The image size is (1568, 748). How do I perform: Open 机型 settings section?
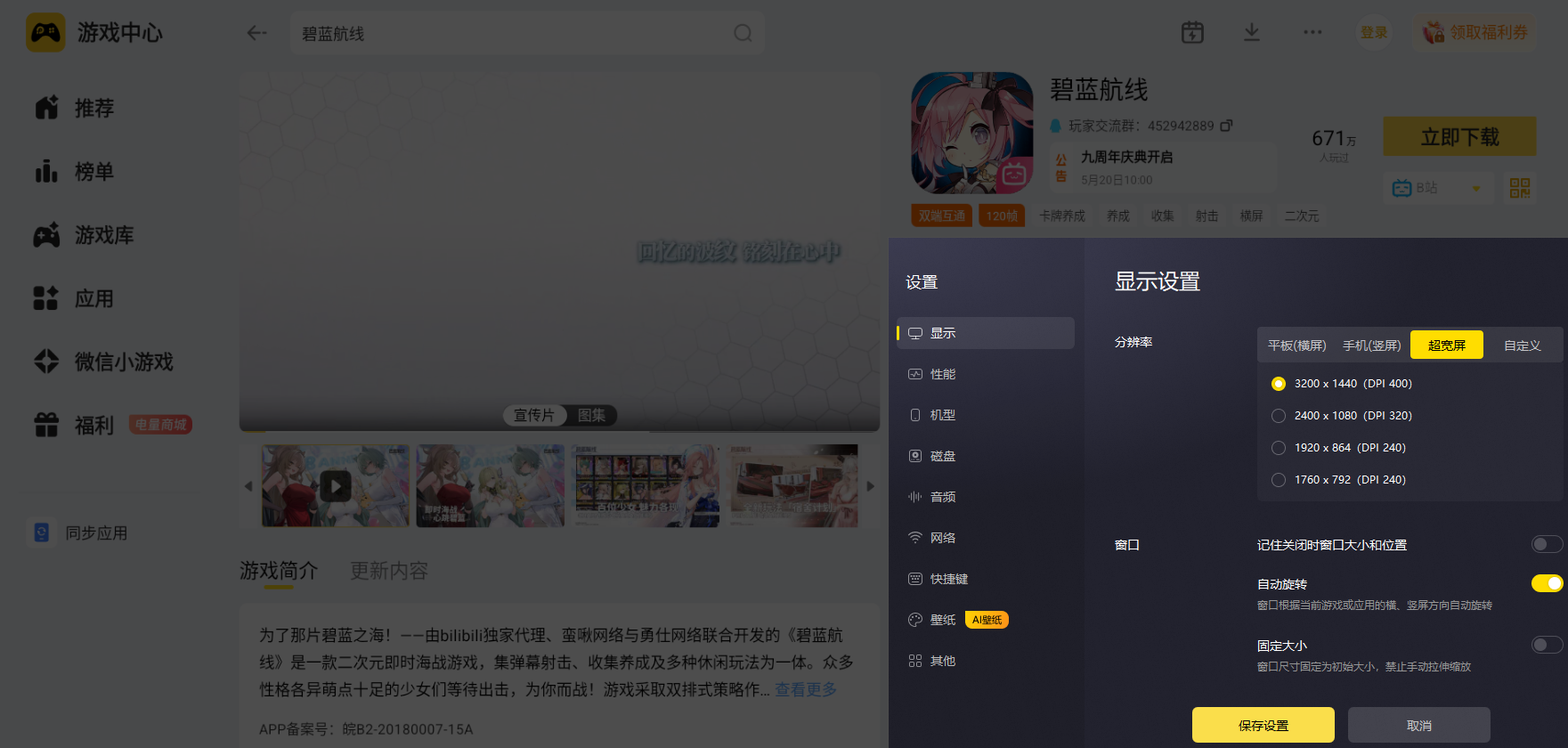click(x=986, y=415)
